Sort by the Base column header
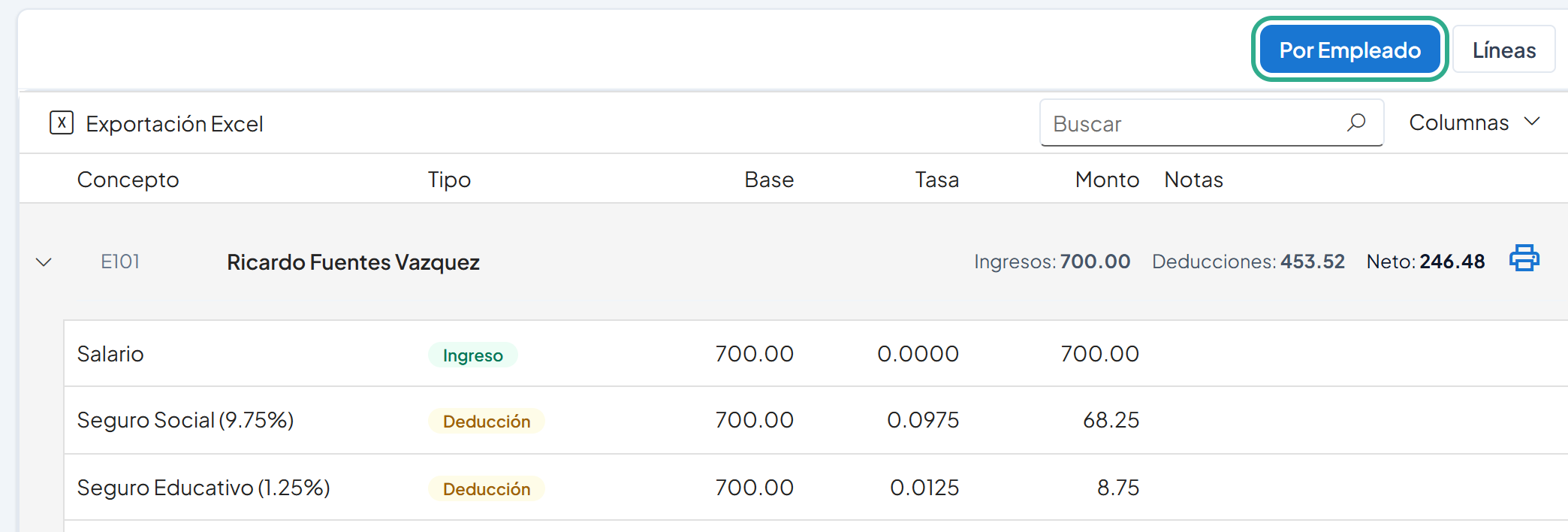The height and width of the screenshot is (532, 1568). [769, 180]
